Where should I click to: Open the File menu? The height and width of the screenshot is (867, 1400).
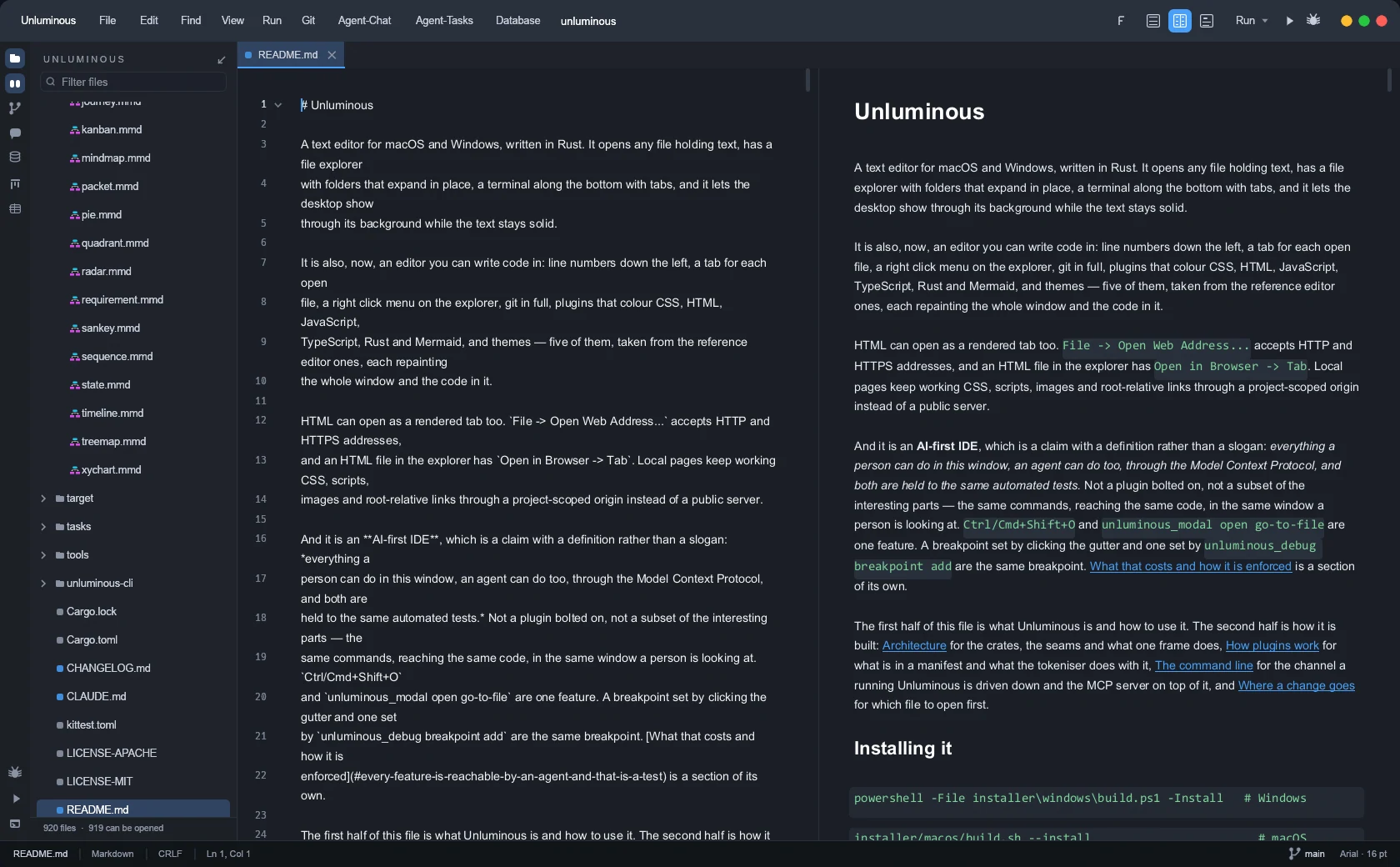click(107, 21)
